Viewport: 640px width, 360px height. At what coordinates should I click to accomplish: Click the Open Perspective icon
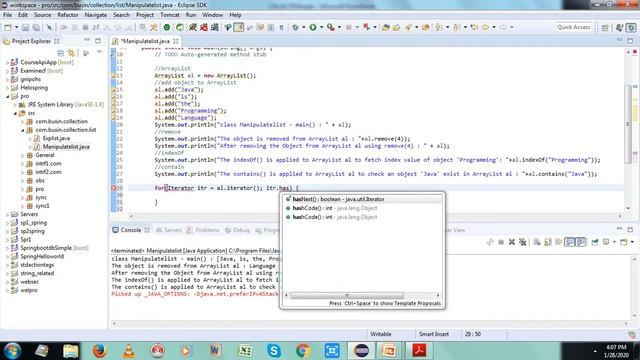[605, 27]
